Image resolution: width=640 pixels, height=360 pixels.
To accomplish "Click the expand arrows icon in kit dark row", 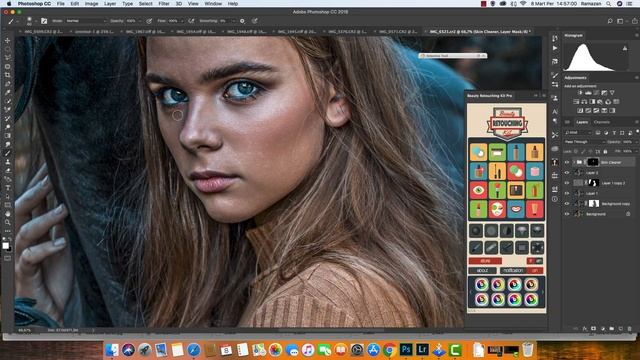I will click(x=537, y=247).
